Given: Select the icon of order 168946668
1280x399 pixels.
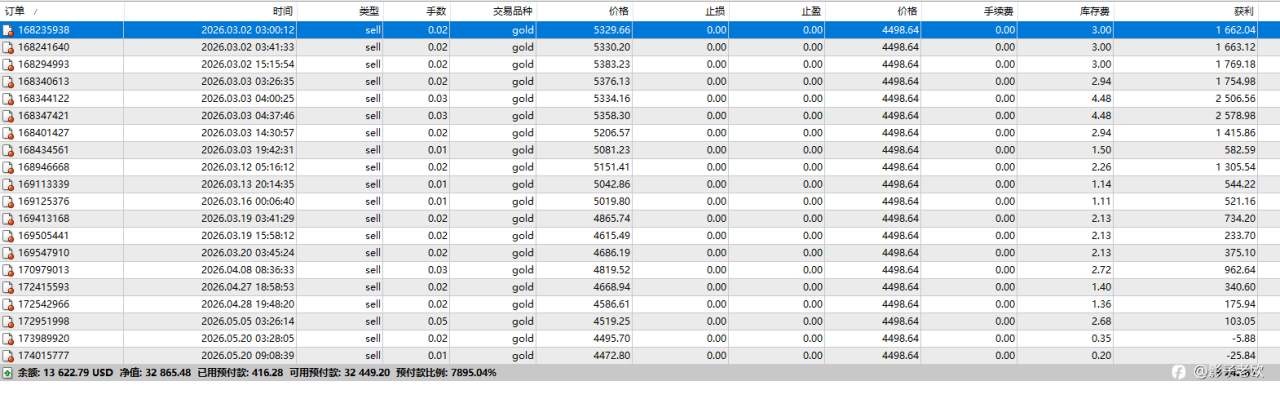Looking at the screenshot, I should coord(8,167).
